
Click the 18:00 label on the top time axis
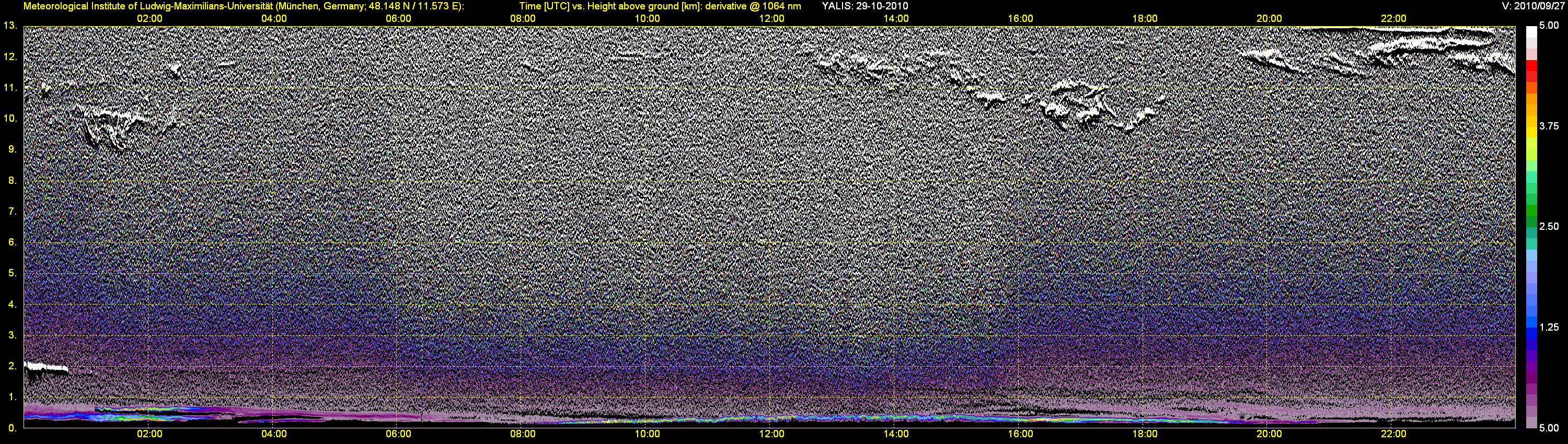[1144, 19]
